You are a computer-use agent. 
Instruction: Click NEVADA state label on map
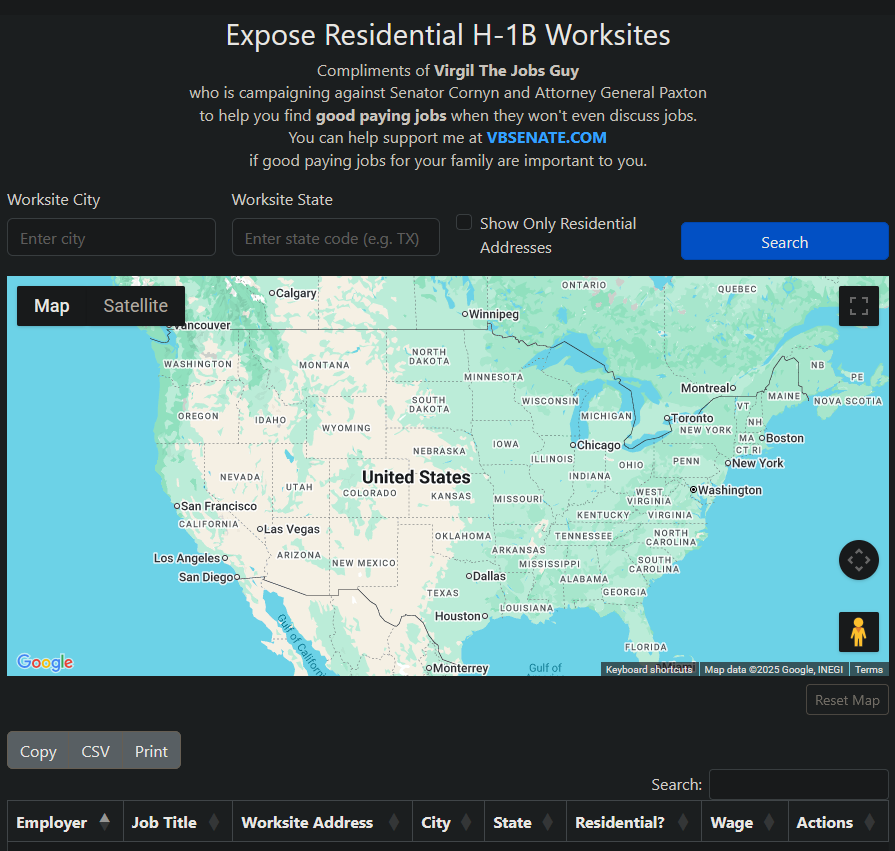point(240,477)
